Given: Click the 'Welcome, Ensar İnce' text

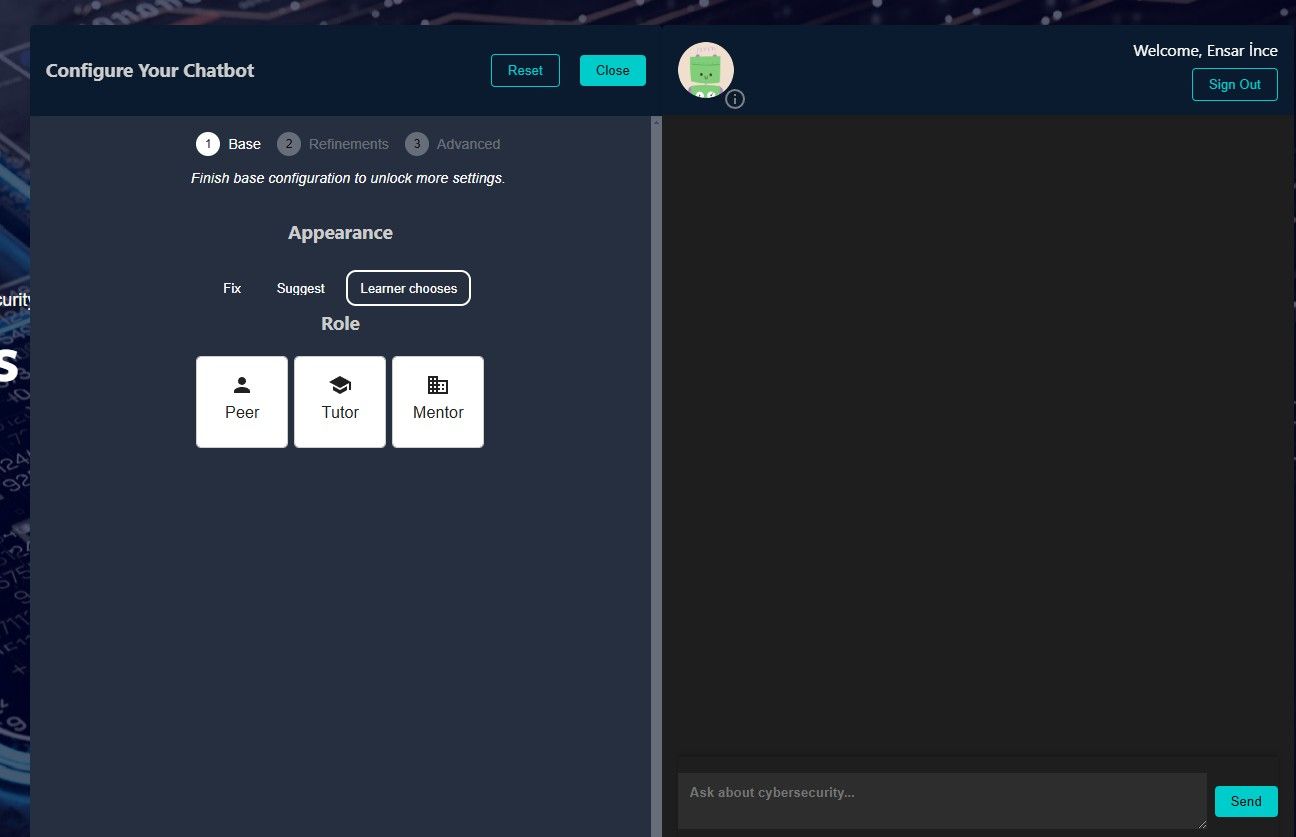Looking at the screenshot, I should 1205,50.
